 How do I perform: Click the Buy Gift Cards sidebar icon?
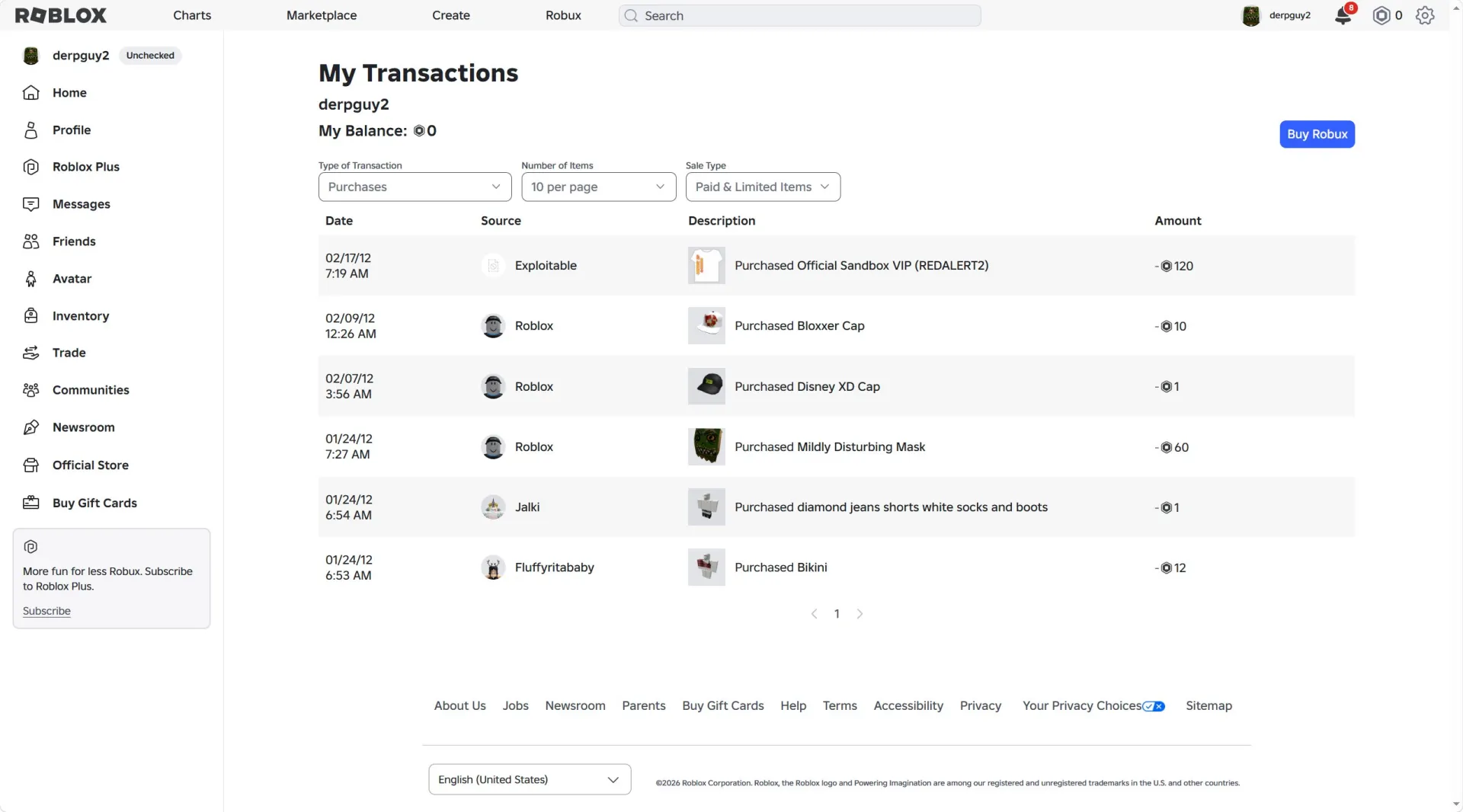(x=31, y=503)
